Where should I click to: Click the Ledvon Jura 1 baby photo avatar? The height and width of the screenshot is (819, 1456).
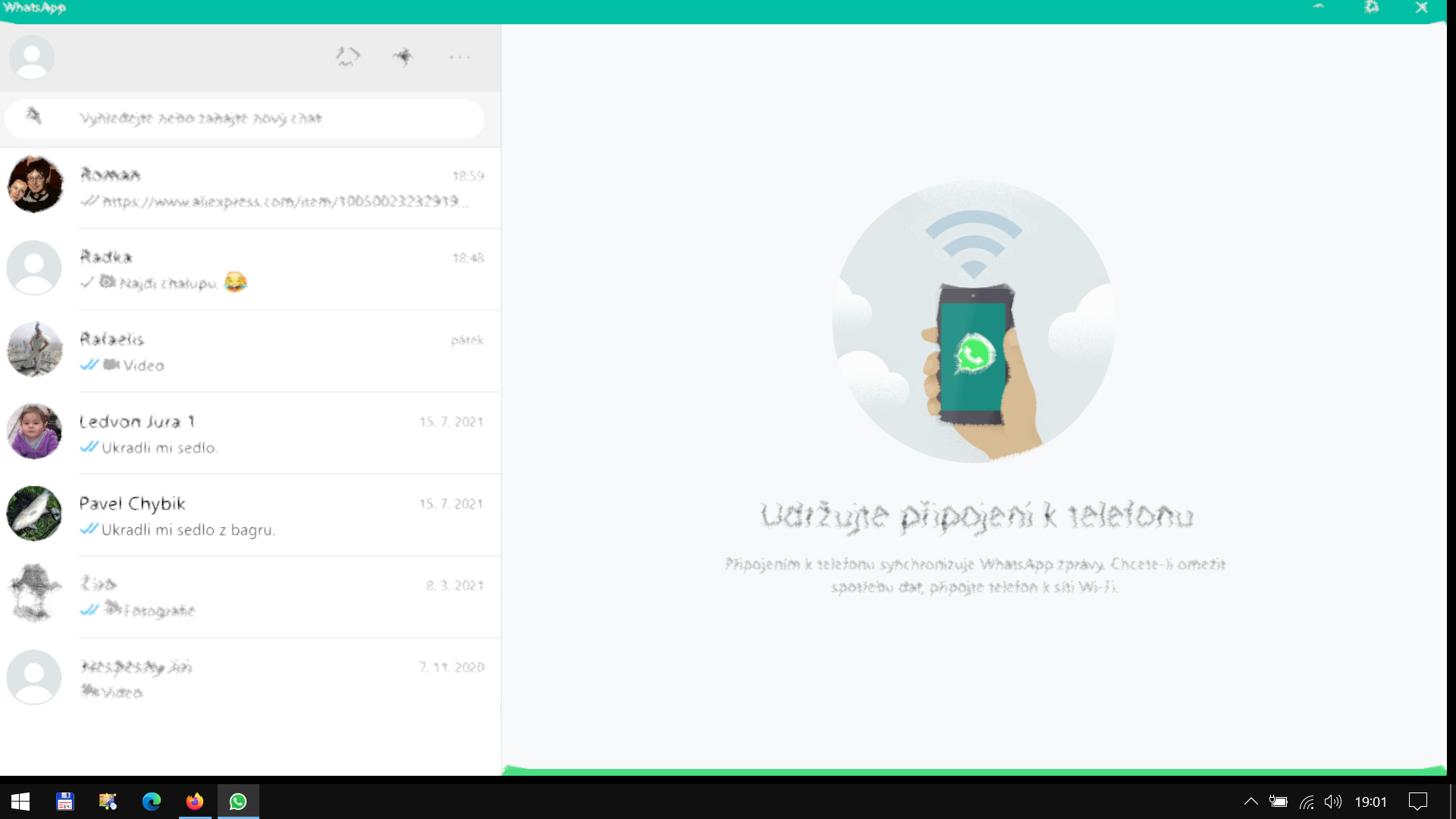35,431
